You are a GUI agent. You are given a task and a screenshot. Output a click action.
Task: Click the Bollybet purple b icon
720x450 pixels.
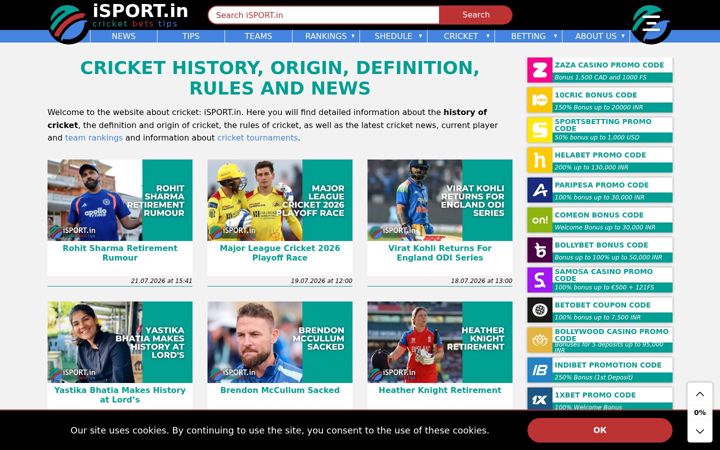[540, 250]
